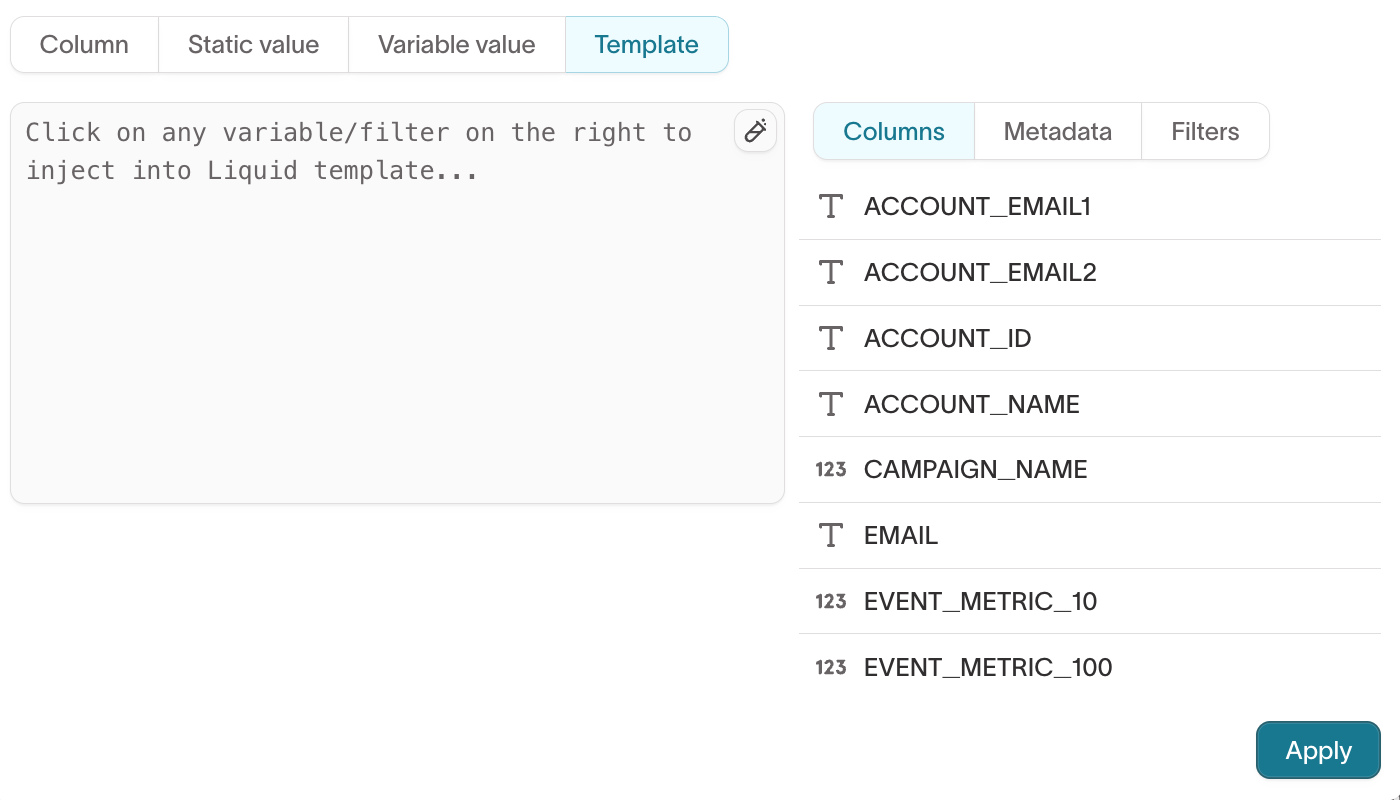
Task: Pick the EVENT_METRIC_100 column
Action: click(x=1090, y=668)
